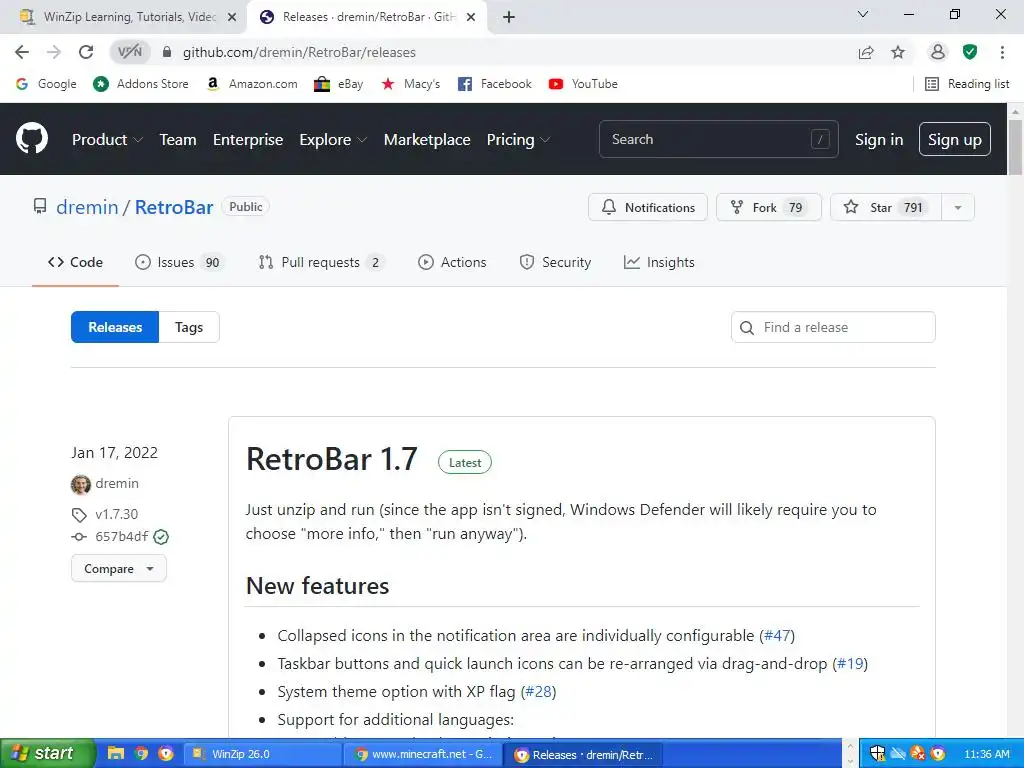The height and width of the screenshot is (768, 1024).
Task: Switch to the Code tab
Action: [75, 262]
